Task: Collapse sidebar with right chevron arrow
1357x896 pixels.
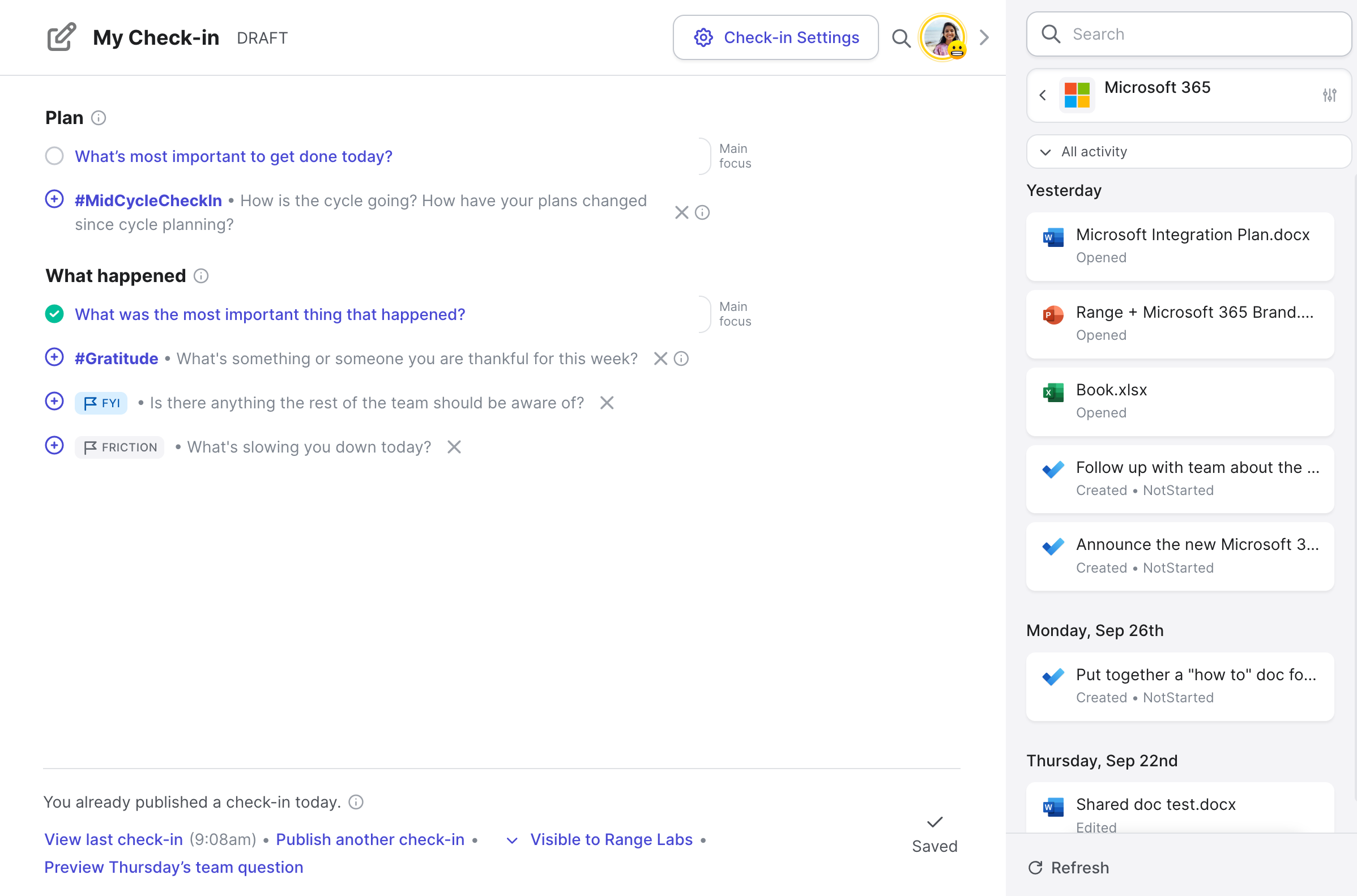Action: pos(984,38)
